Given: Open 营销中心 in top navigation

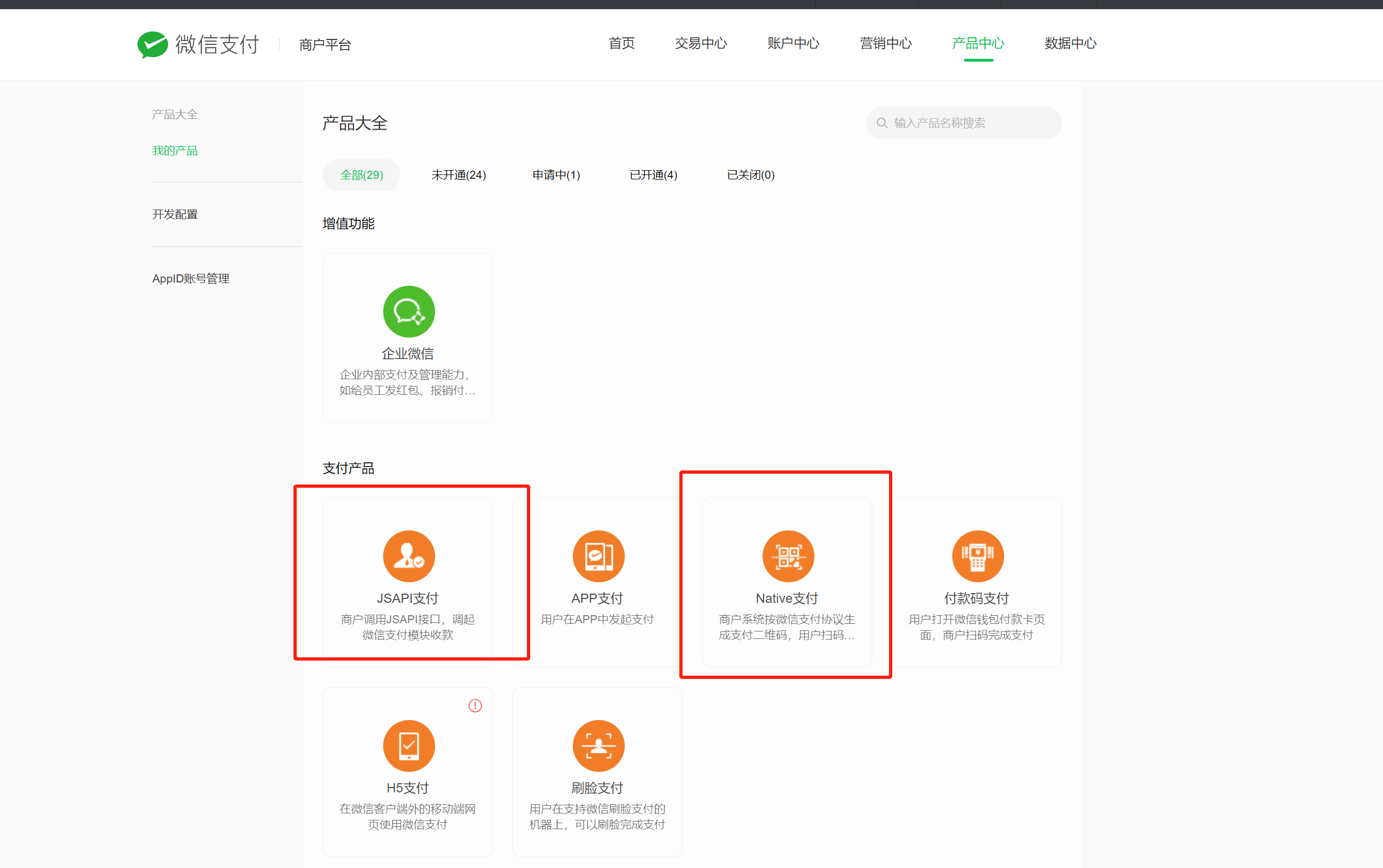Looking at the screenshot, I should tap(886, 44).
